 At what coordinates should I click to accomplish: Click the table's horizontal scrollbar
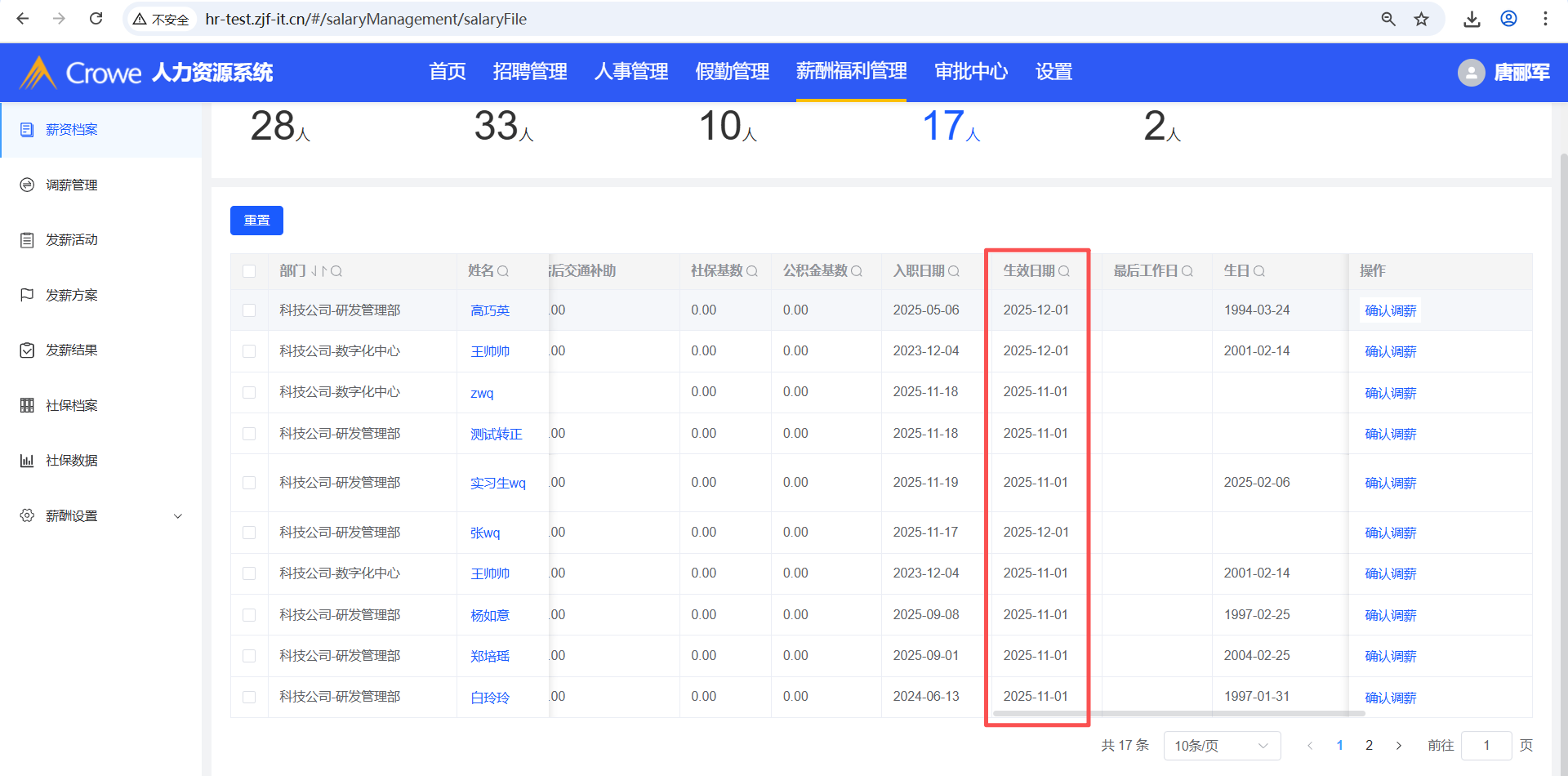(x=1176, y=713)
